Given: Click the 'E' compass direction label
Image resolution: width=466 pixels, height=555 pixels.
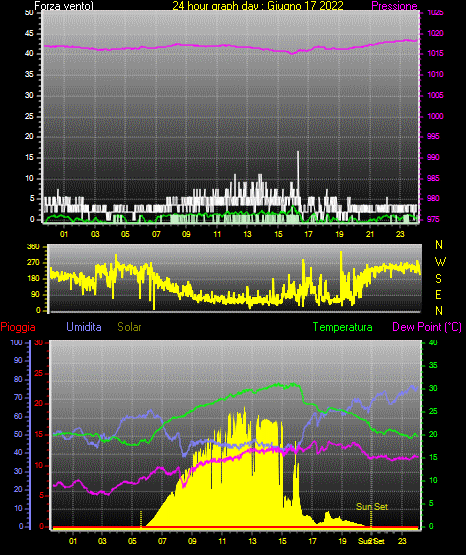Looking at the screenshot, I should [x=438, y=295].
